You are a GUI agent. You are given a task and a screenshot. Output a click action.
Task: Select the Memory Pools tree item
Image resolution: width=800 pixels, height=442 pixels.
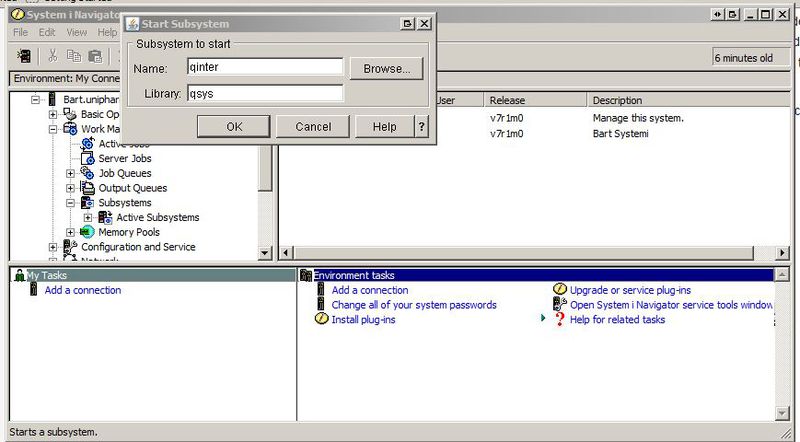coord(129,232)
